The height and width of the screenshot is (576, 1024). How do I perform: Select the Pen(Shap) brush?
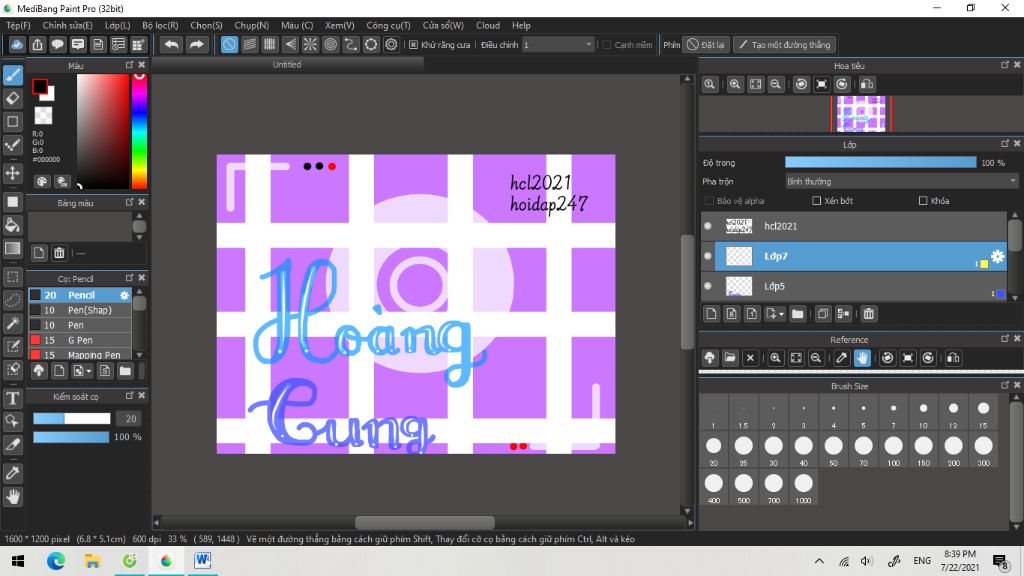[80, 310]
